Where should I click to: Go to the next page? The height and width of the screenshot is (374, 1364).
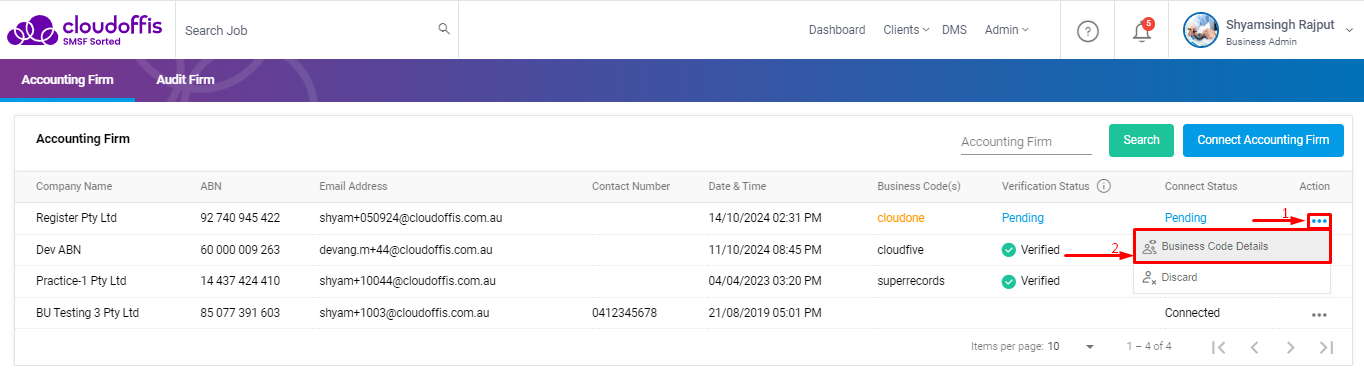(1291, 347)
